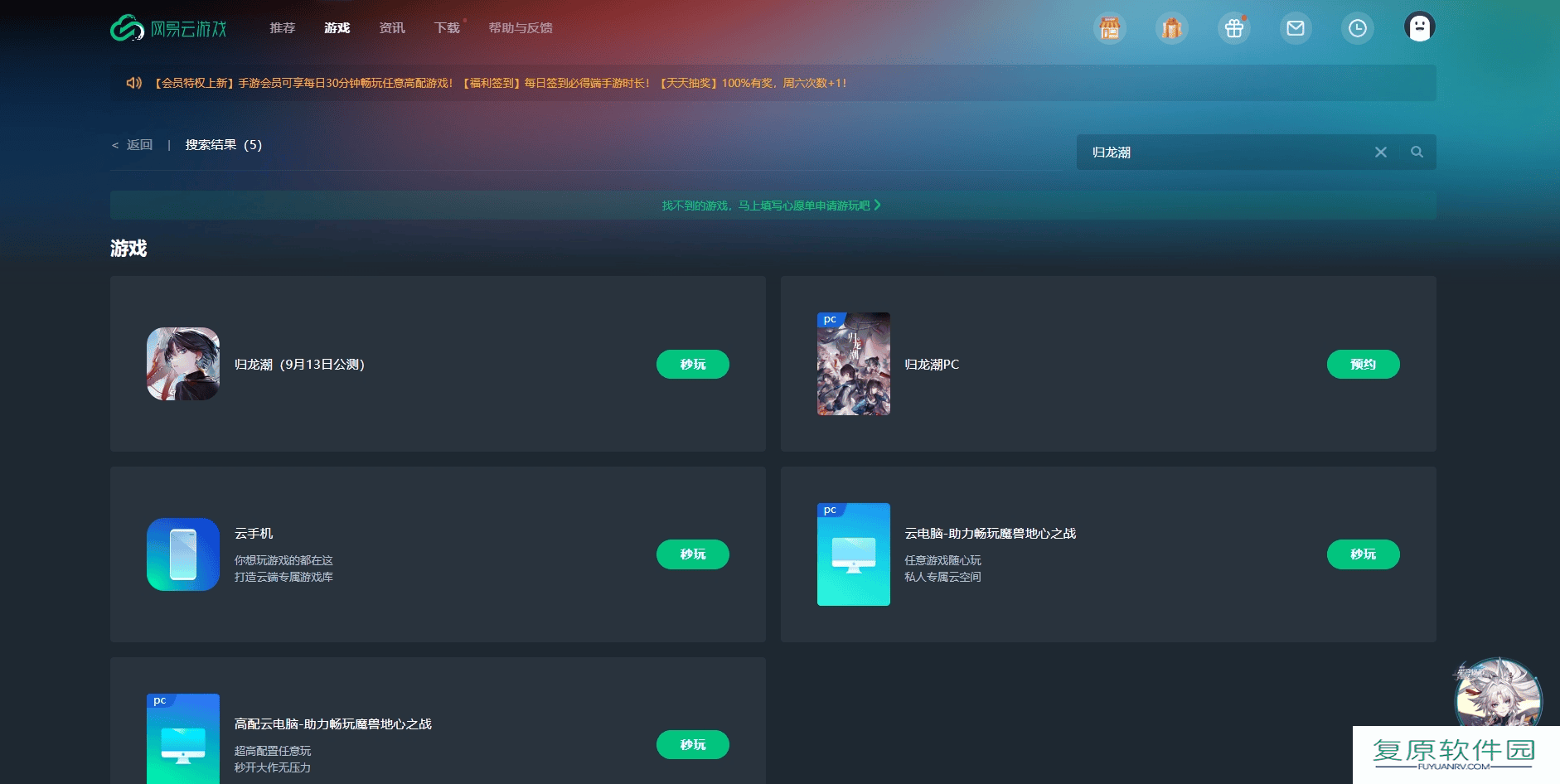Select the 归龙潮PC title text
The image size is (1560, 784).
(932, 365)
